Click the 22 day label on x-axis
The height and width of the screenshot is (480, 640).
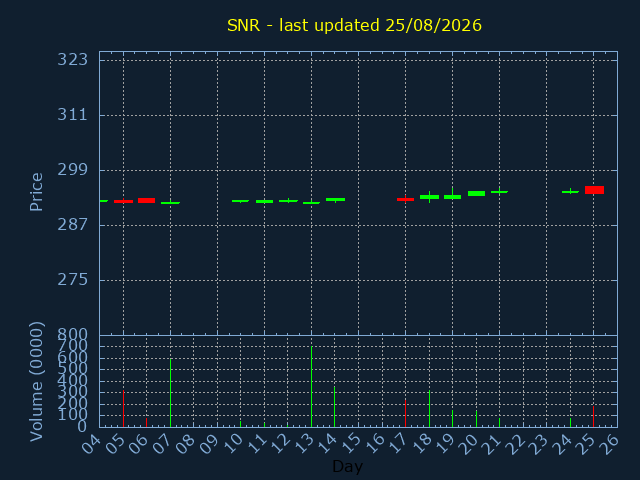point(515,444)
